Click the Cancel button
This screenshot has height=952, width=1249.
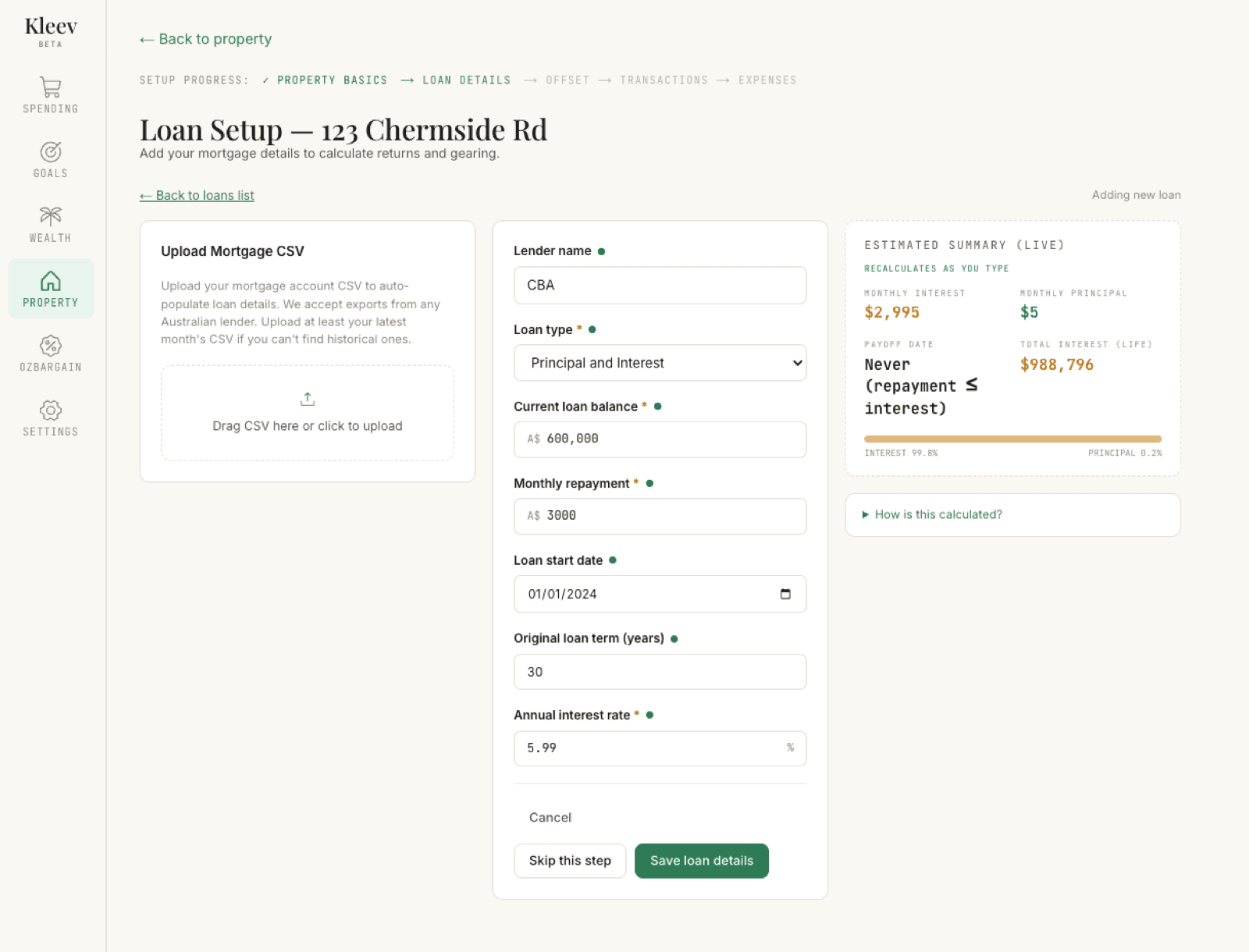tap(550, 818)
